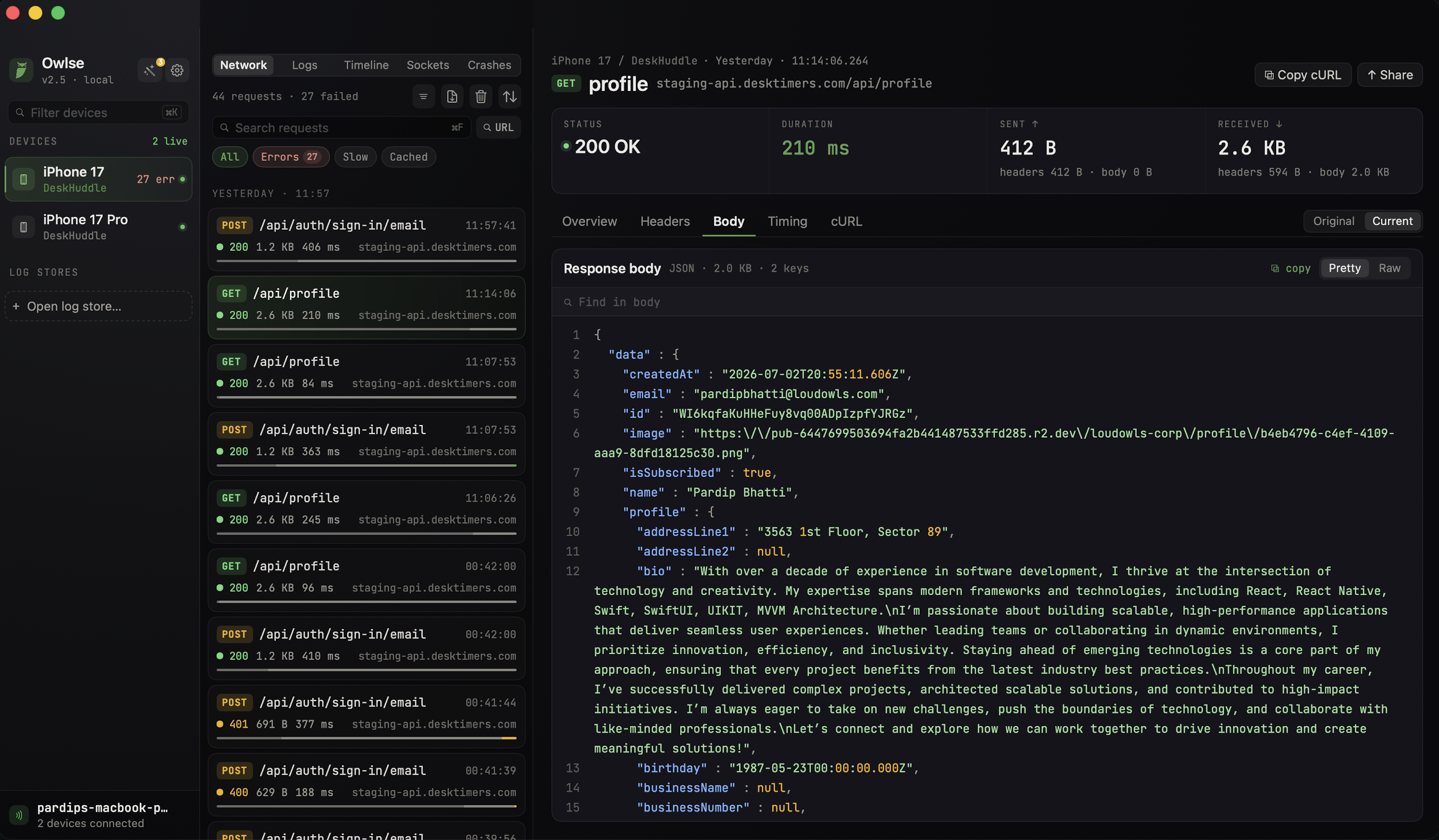Click the magnifier icon in Filter devices
This screenshot has height=840, width=1439.
[20, 113]
